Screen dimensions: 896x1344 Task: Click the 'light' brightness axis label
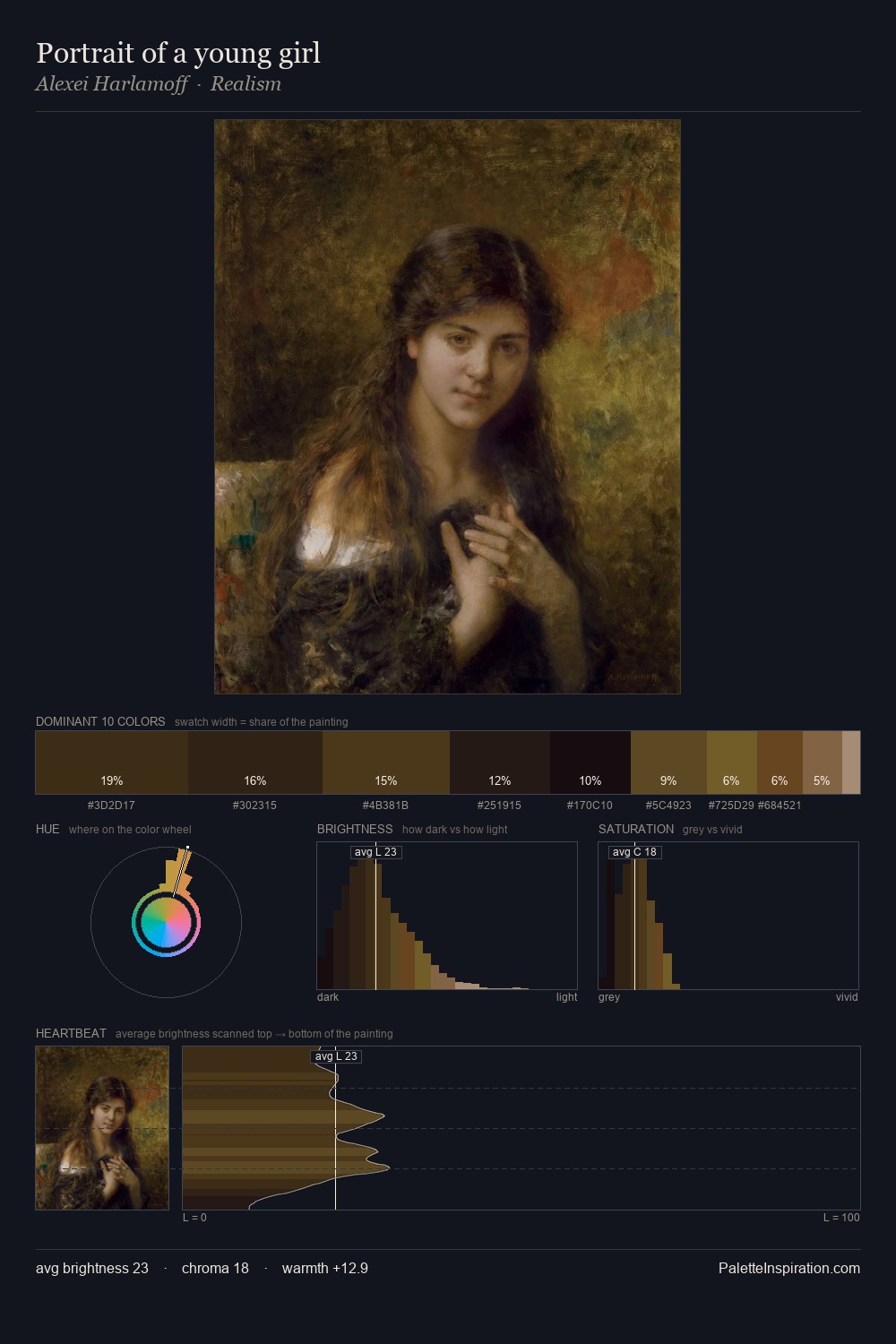pos(566,997)
